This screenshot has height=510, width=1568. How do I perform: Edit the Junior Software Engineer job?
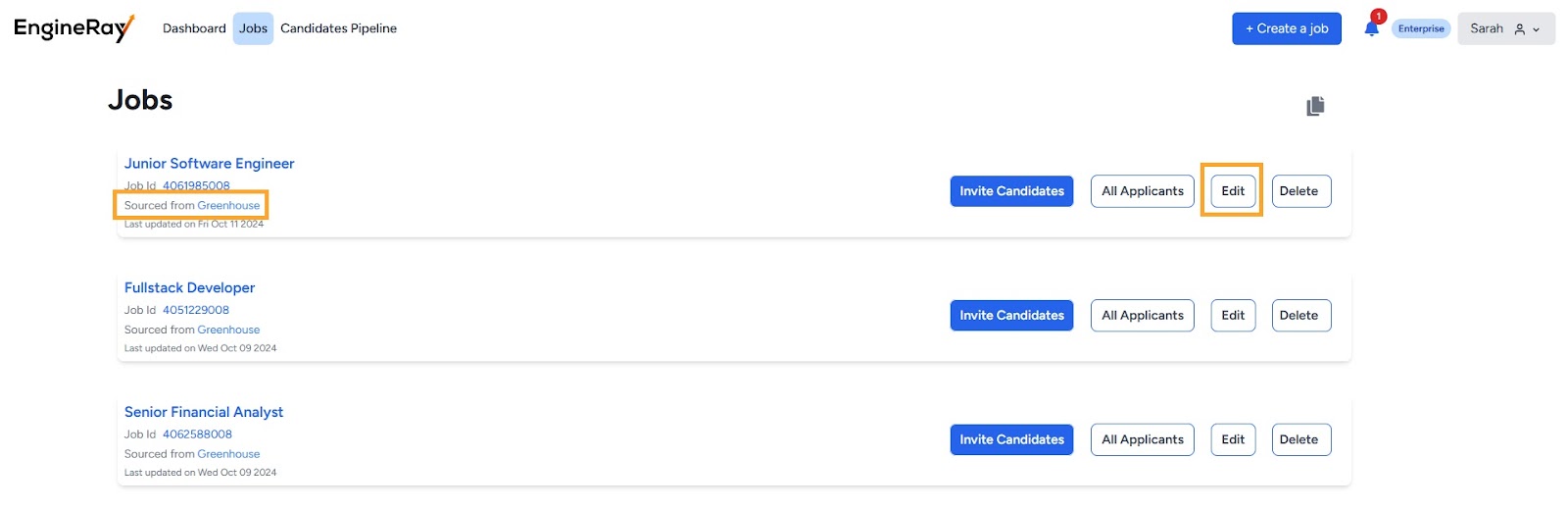click(1232, 191)
